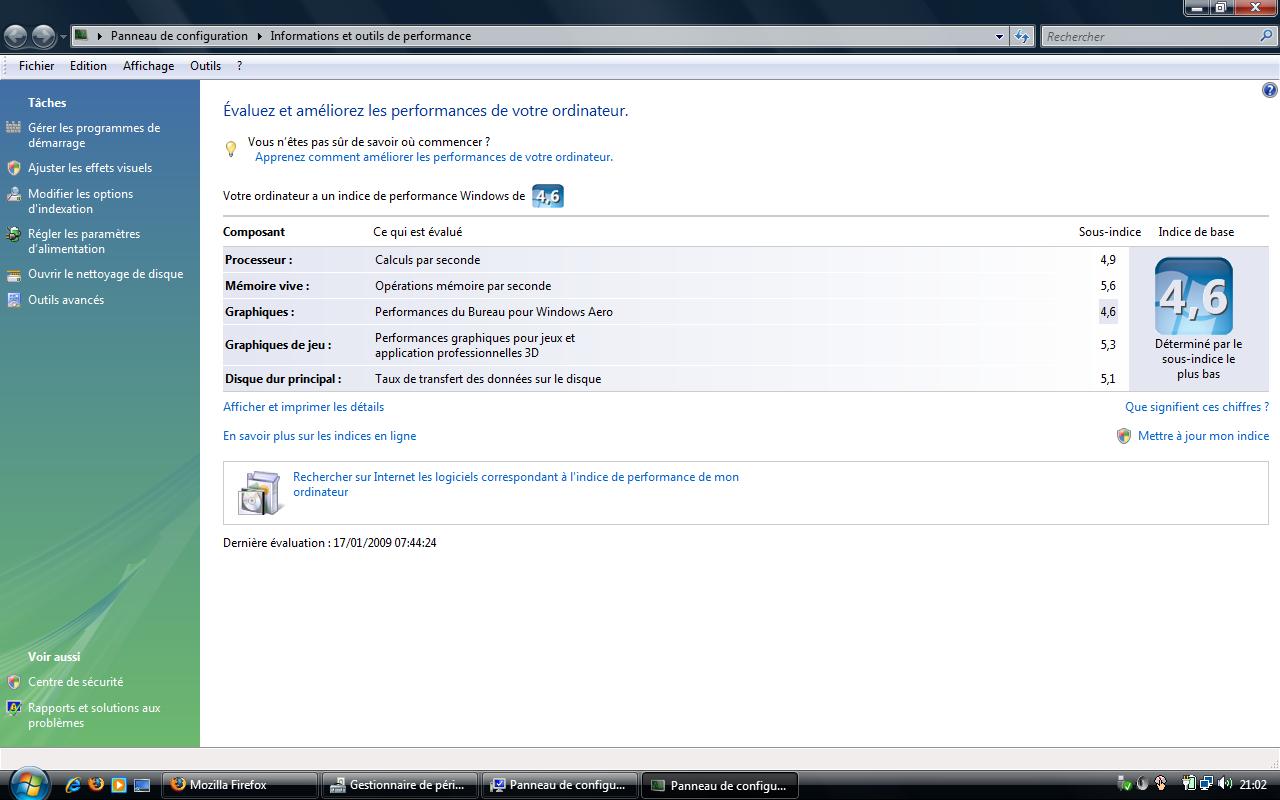The image size is (1280, 800).
Task: Click the software box icon near Rechercher sur Internet
Action: pyautogui.click(x=260, y=492)
